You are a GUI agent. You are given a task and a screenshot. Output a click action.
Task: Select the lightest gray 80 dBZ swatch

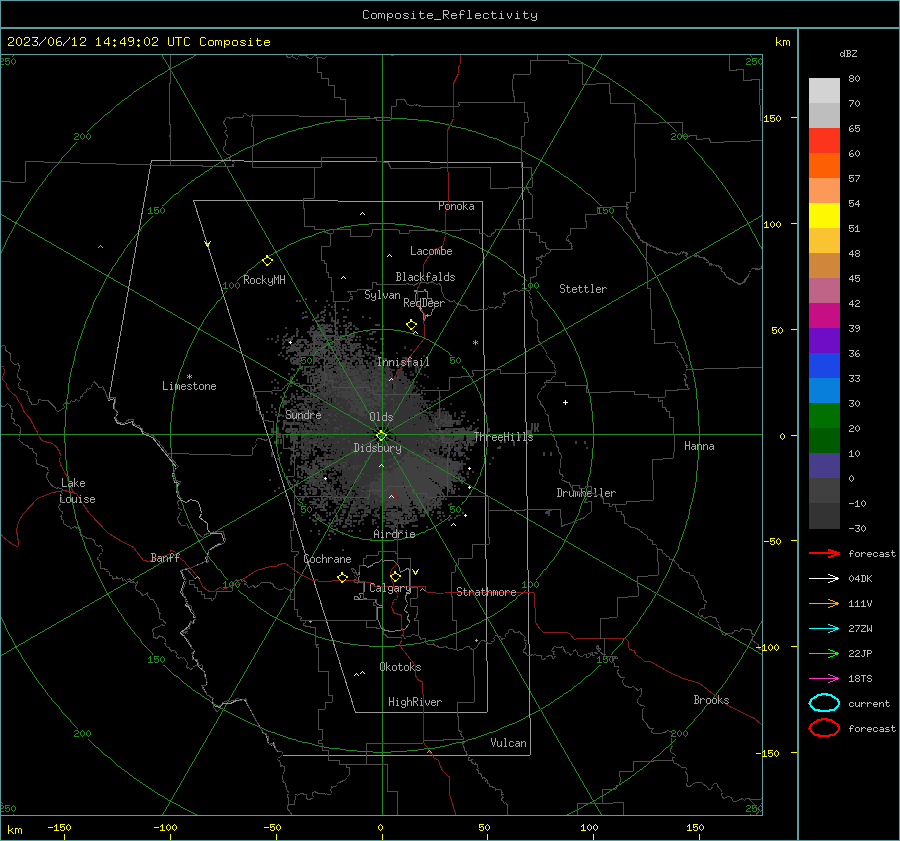(x=824, y=91)
